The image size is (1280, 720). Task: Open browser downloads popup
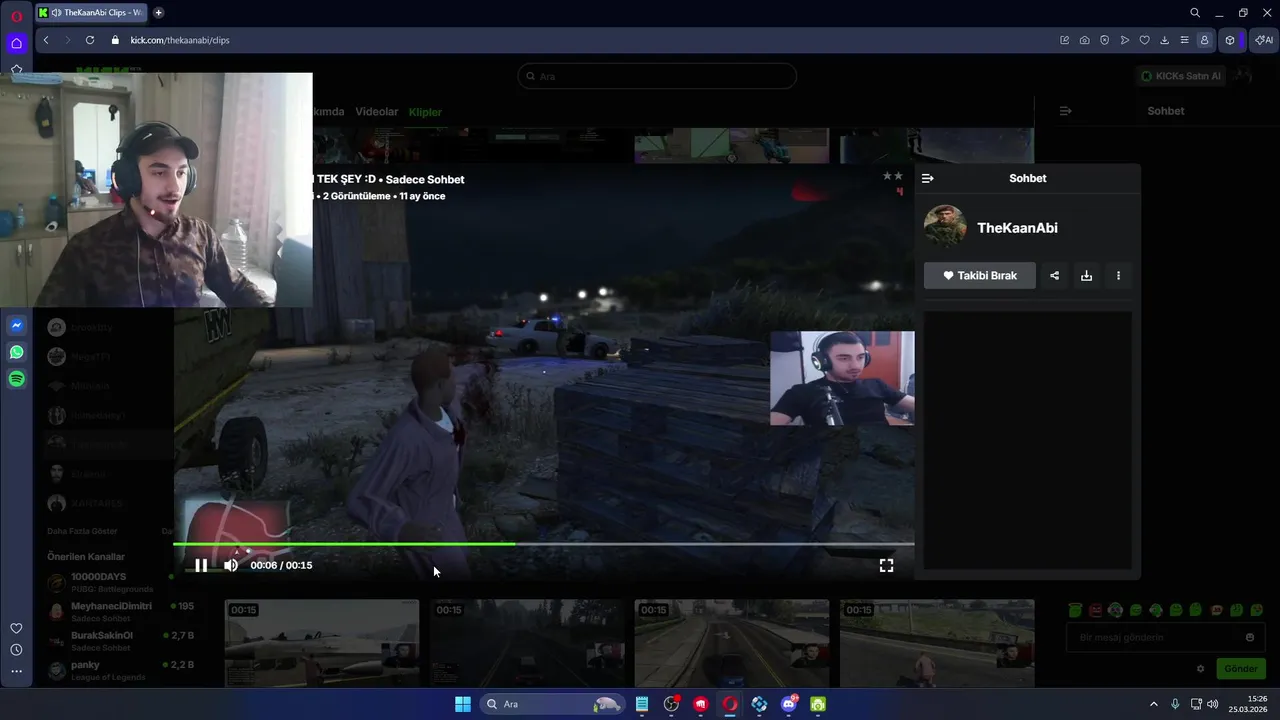tap(1165, 40)
